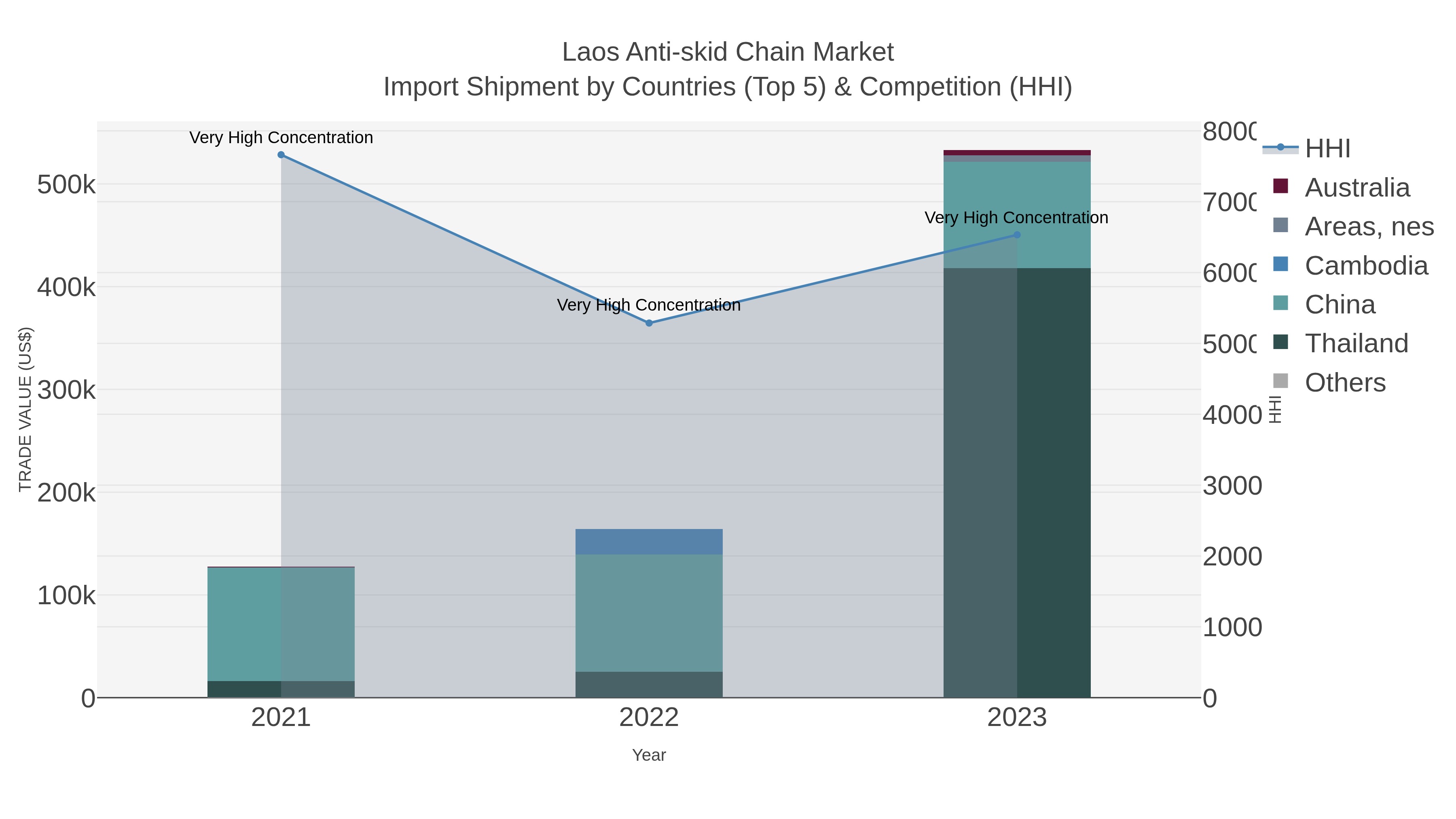Click the 2022 x-axis label

click(x=649, y=718)
